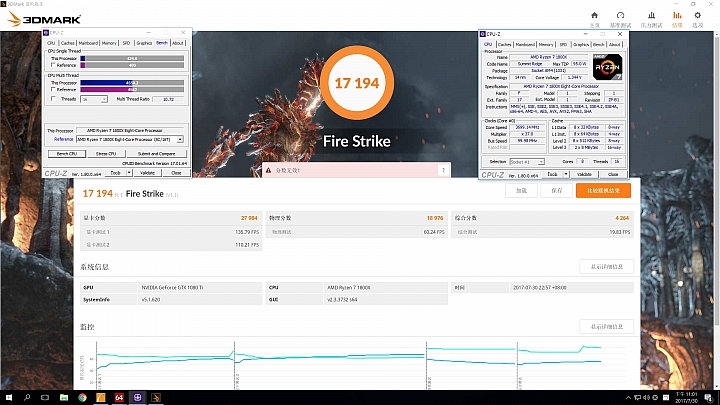Screen dimensions: 720x405
Task: Open Caches tab in right CPU-Z window
Action: click(504, 45)
